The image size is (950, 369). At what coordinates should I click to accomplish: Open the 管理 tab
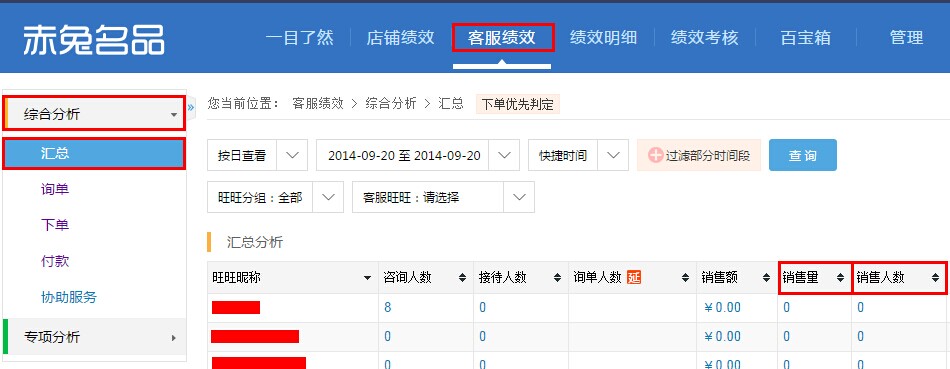click(x=906, y=38)
